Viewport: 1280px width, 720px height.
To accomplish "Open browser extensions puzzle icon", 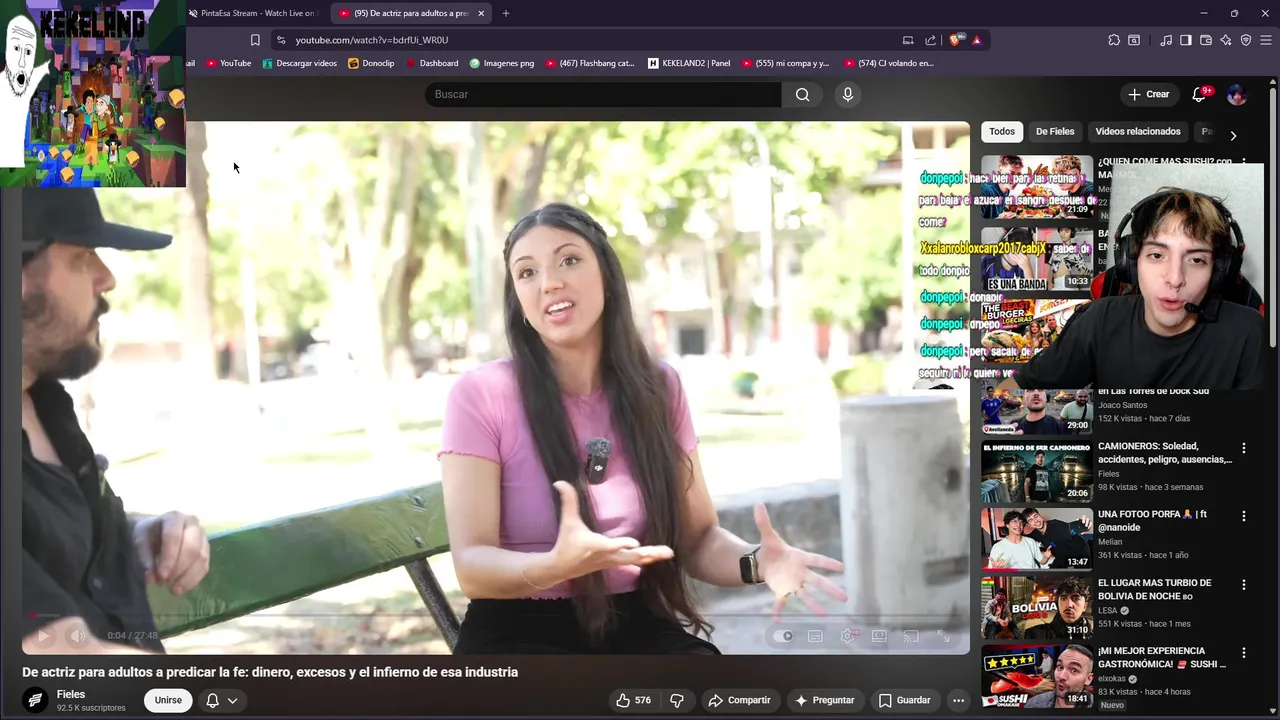I will (1114, 40).
